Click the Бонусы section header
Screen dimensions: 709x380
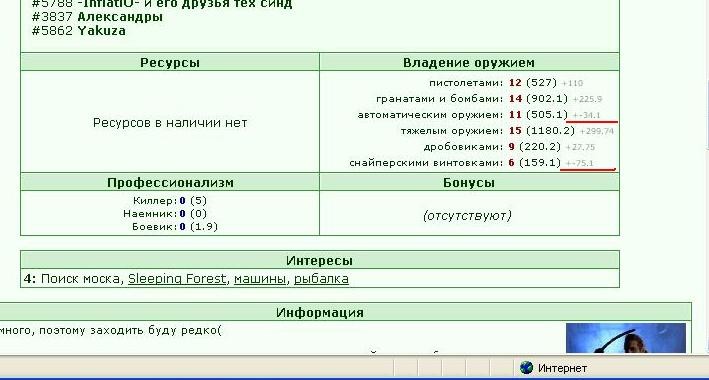[x=469, y=182]
